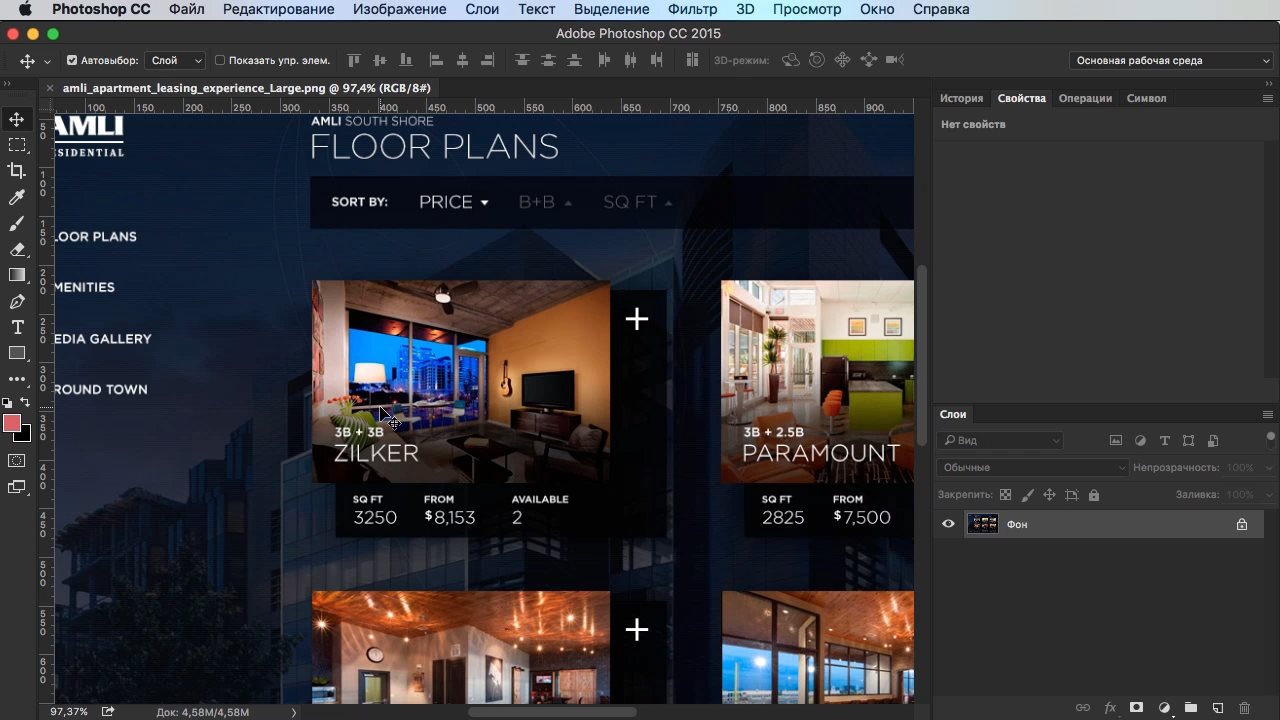Select the Rectangle shape tool
Screen dimensions: 1280x720
coord(17,353)
